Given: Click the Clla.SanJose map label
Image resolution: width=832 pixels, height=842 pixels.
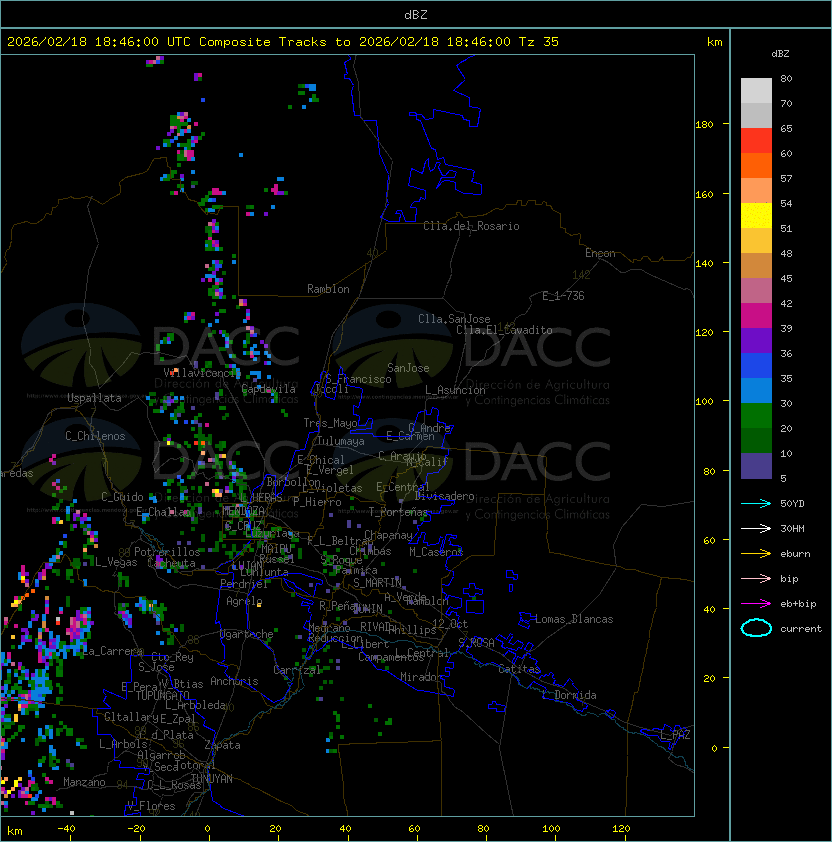Looking at the screenshot, I should (x=454, y=319).
